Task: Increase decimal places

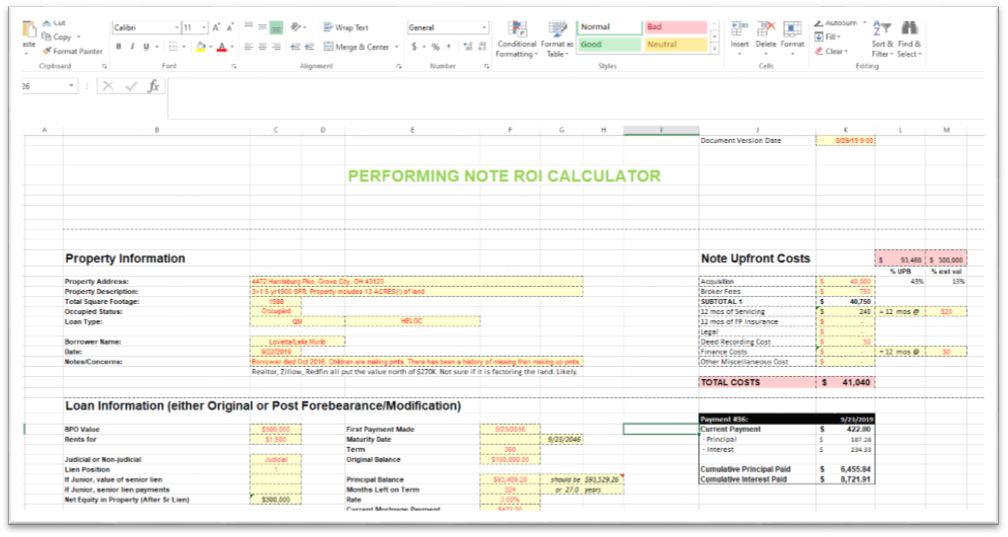Action: (x=467, y=46)
